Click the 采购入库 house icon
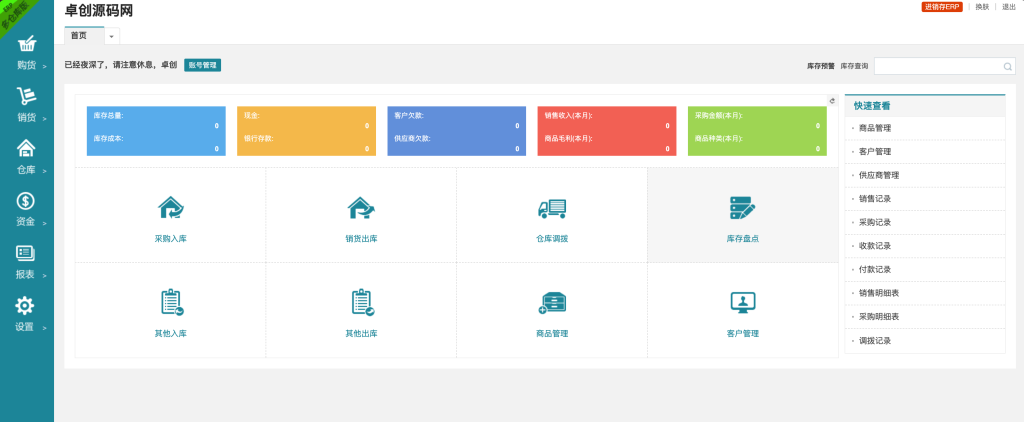 170,208
